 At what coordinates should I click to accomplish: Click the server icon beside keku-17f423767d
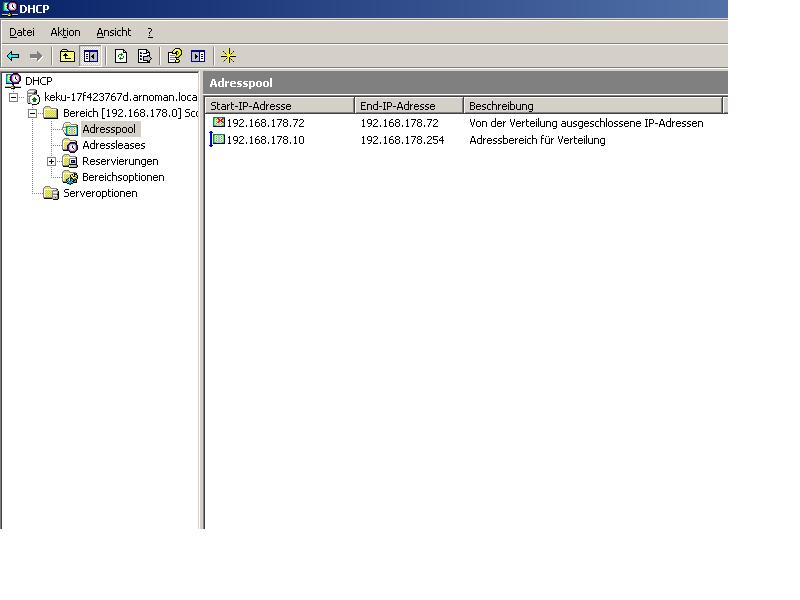tap(34, 97)
